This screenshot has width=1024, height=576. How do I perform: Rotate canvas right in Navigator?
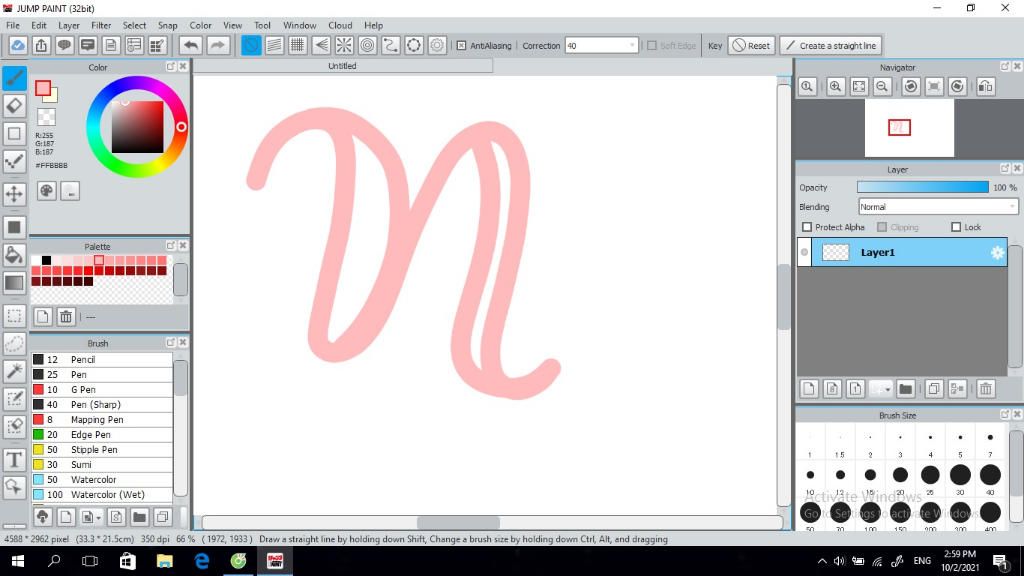tap(957, 86)
